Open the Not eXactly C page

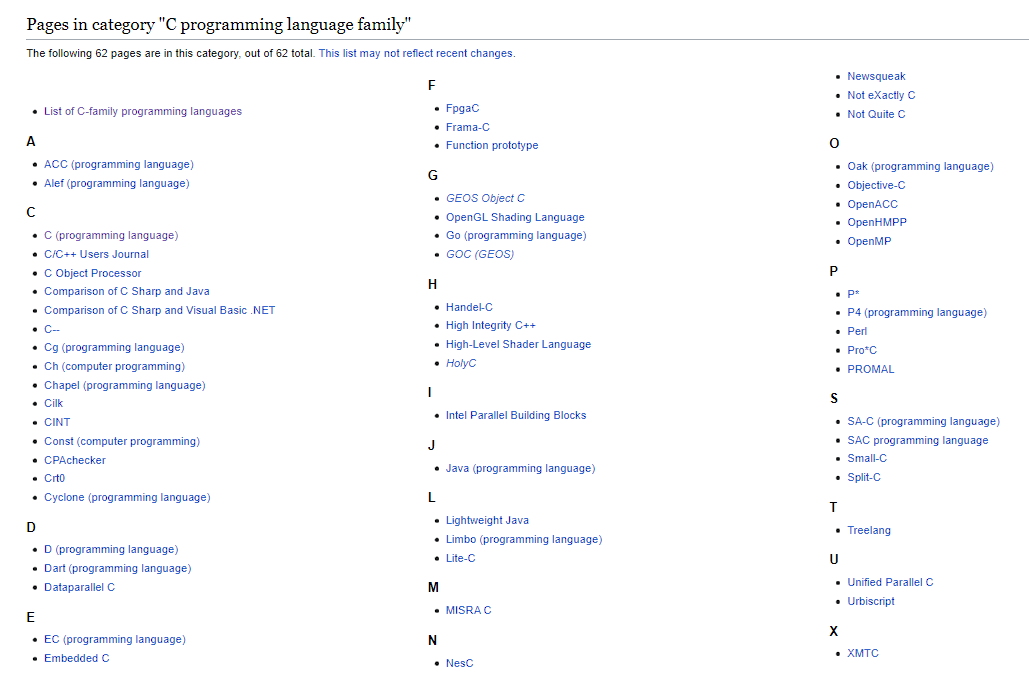tap(881, 96)
